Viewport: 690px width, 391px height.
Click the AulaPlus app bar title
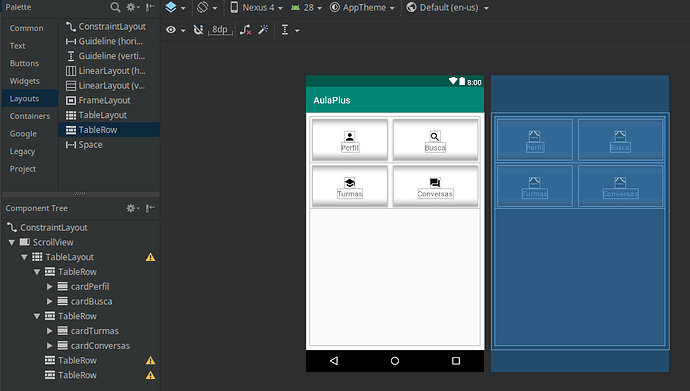[332, 100]
